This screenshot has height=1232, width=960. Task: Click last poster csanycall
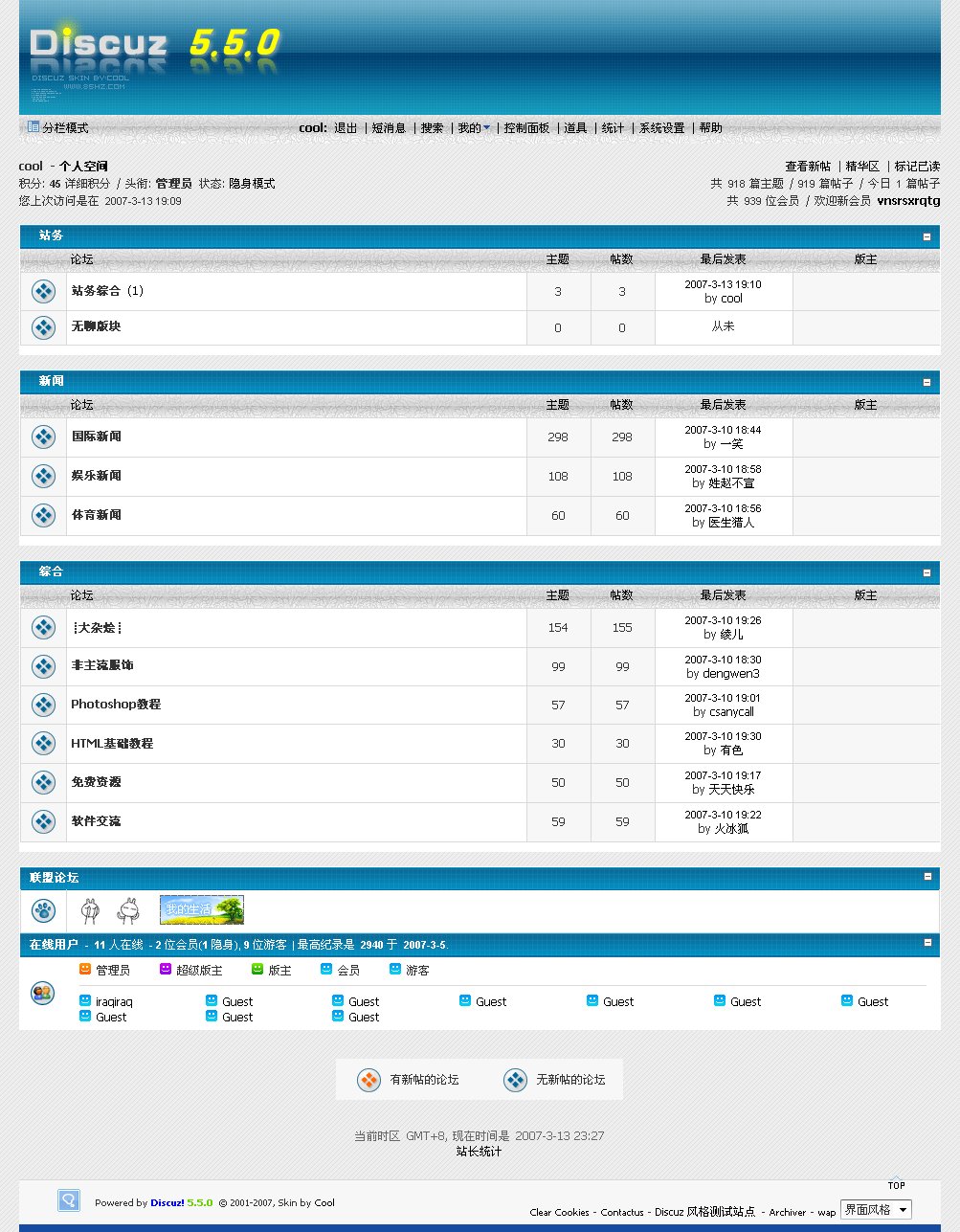731,712
